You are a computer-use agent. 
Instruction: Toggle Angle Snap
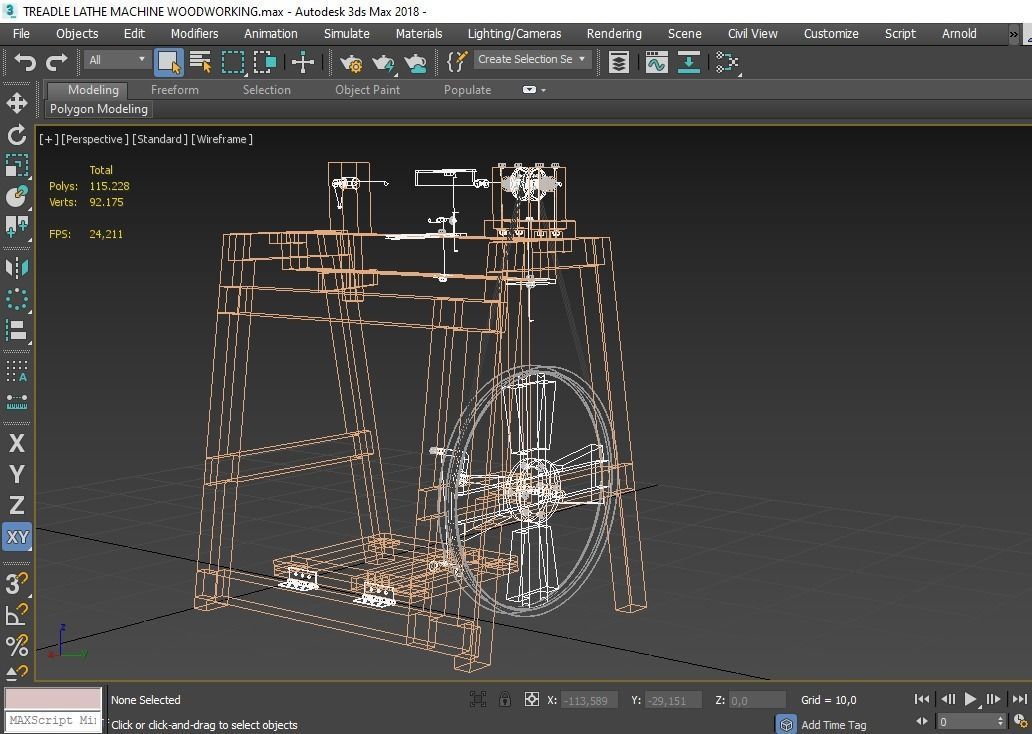16,614
